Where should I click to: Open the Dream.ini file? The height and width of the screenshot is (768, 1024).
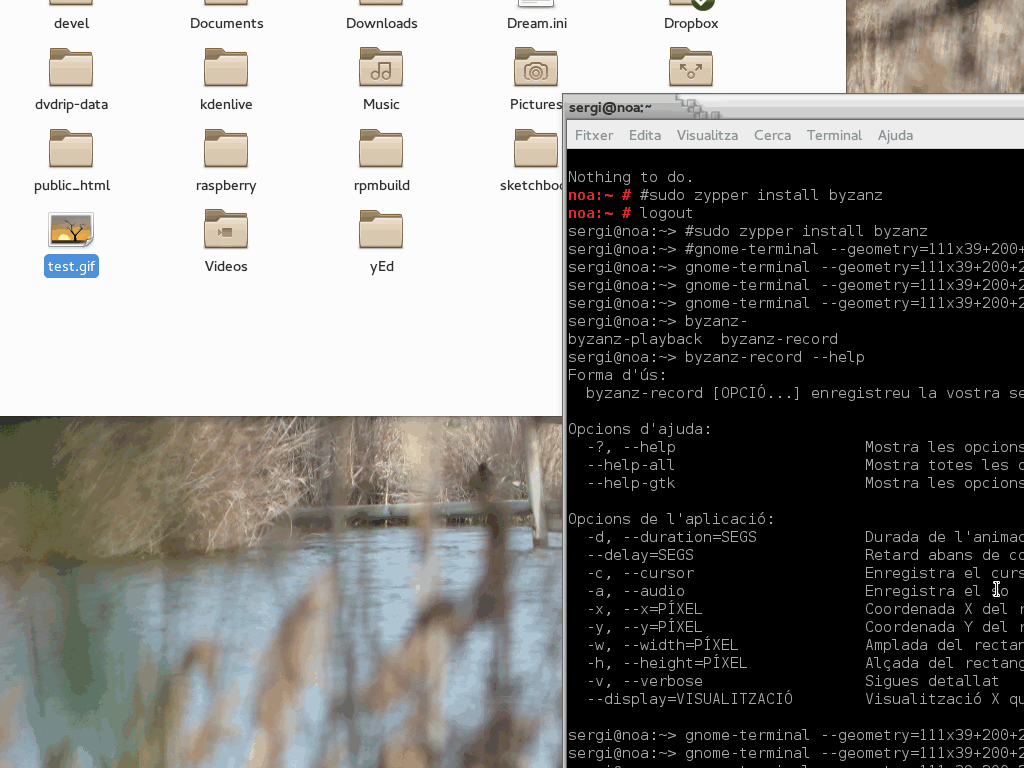[536, 8]
